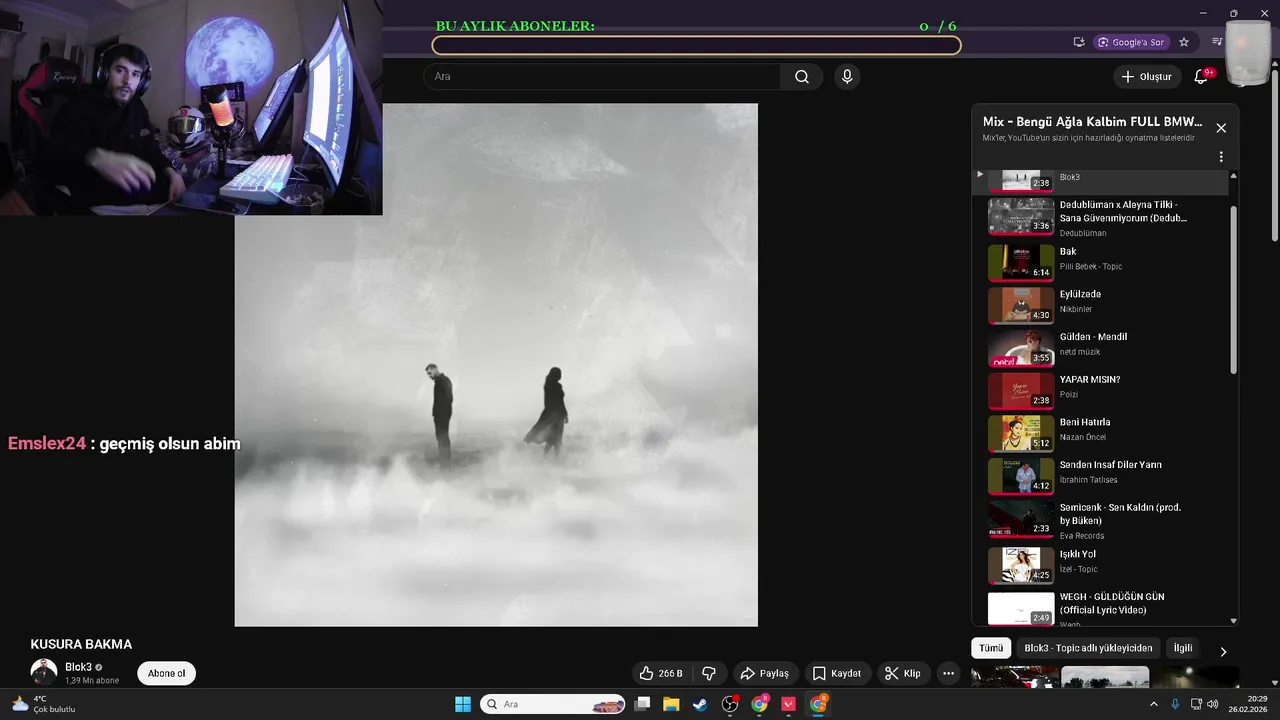Focus the YouTube Ara search box
The image size is (1280, 720).
coord(602,77)
